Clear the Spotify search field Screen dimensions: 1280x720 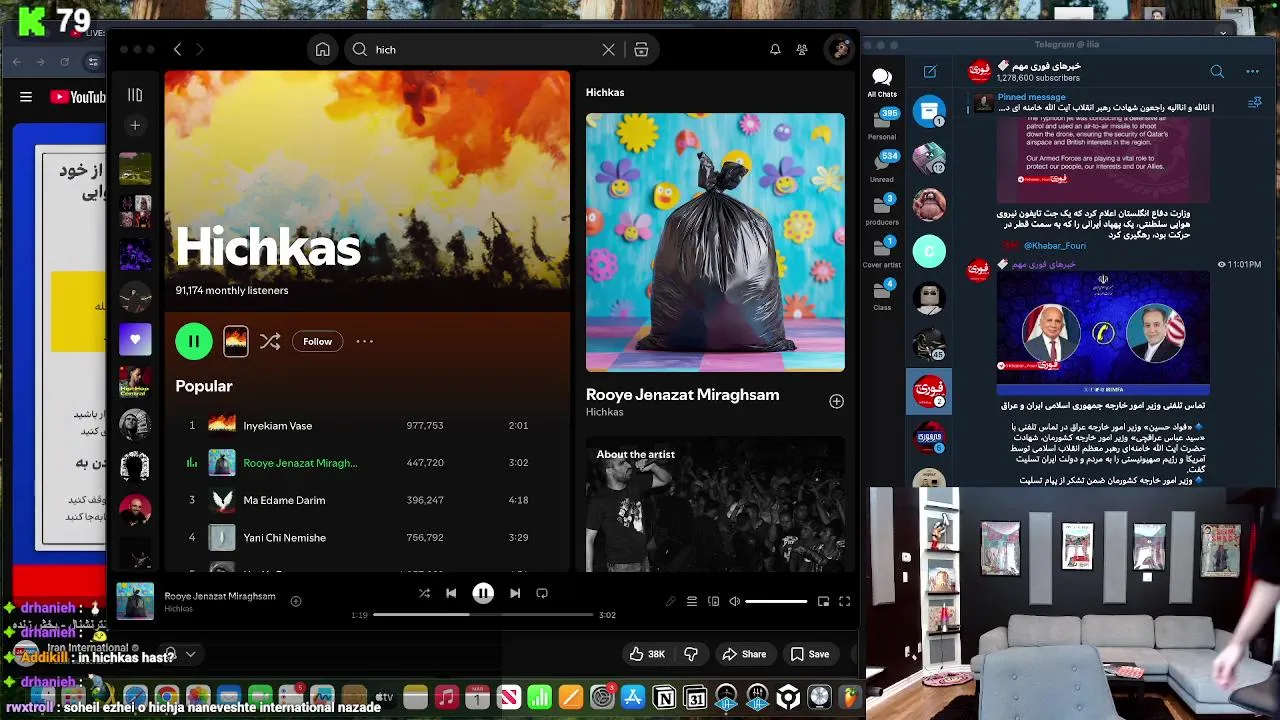(608, 49)
